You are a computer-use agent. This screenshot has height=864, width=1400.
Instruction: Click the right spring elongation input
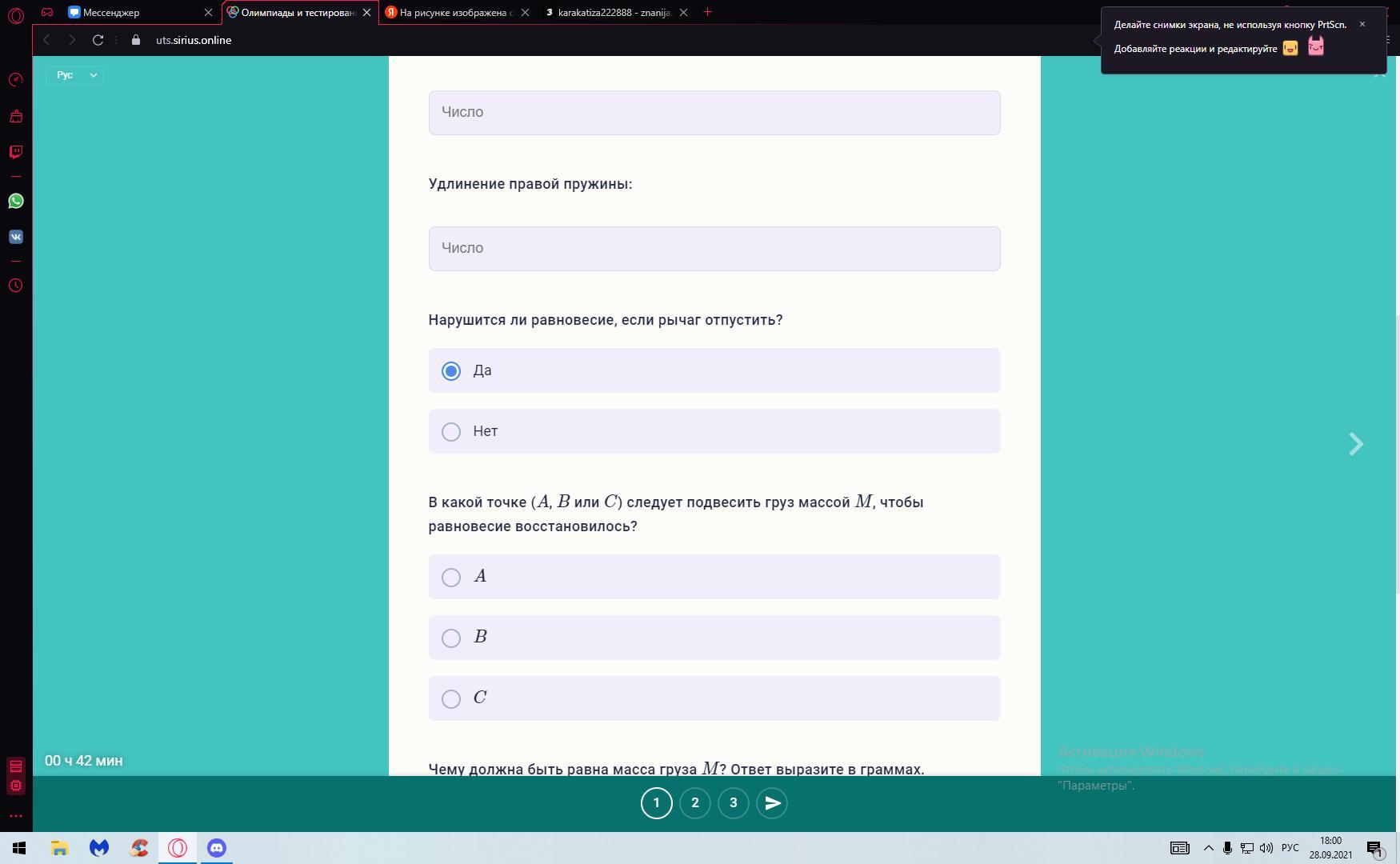point(714,249)
